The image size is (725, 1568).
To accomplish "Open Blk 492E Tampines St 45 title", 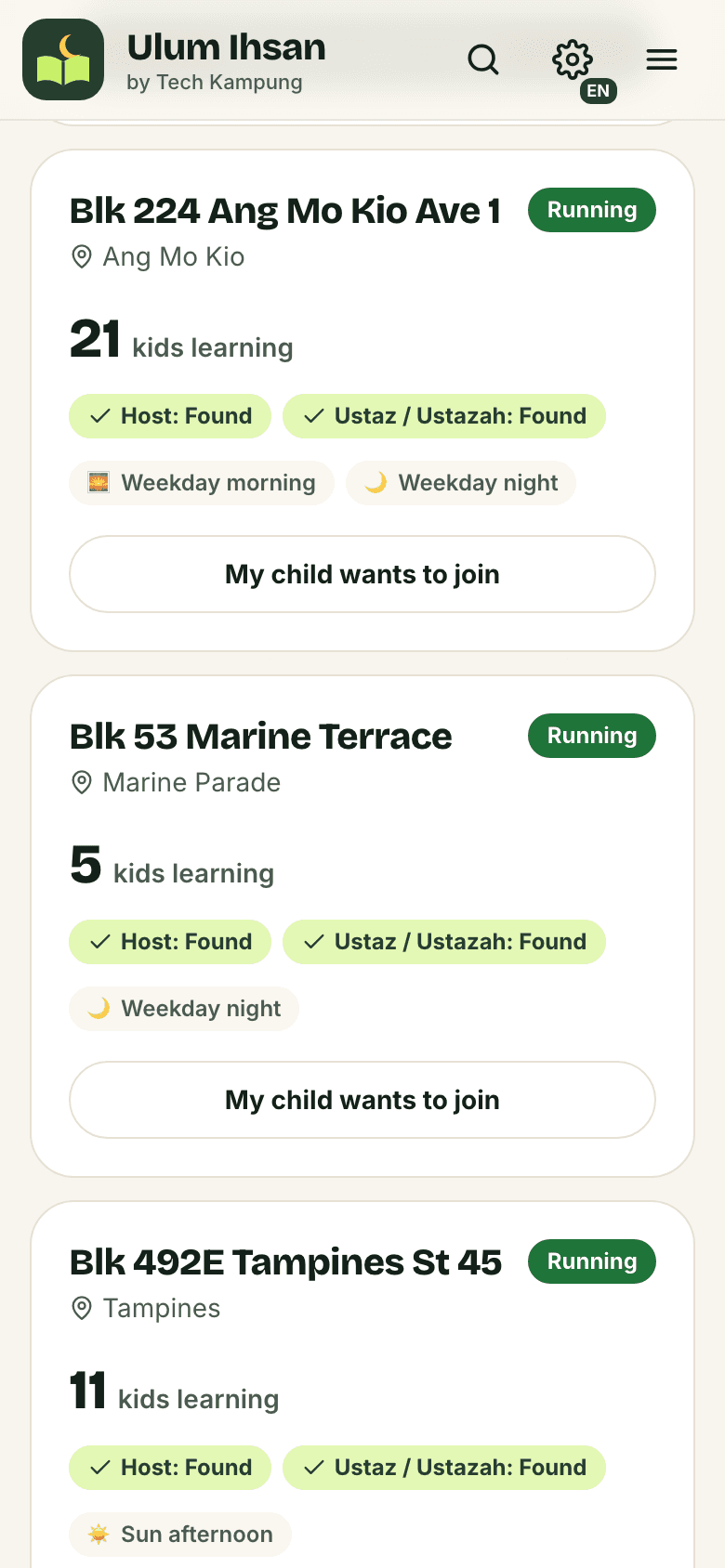I will click(x=286, y=1262).
